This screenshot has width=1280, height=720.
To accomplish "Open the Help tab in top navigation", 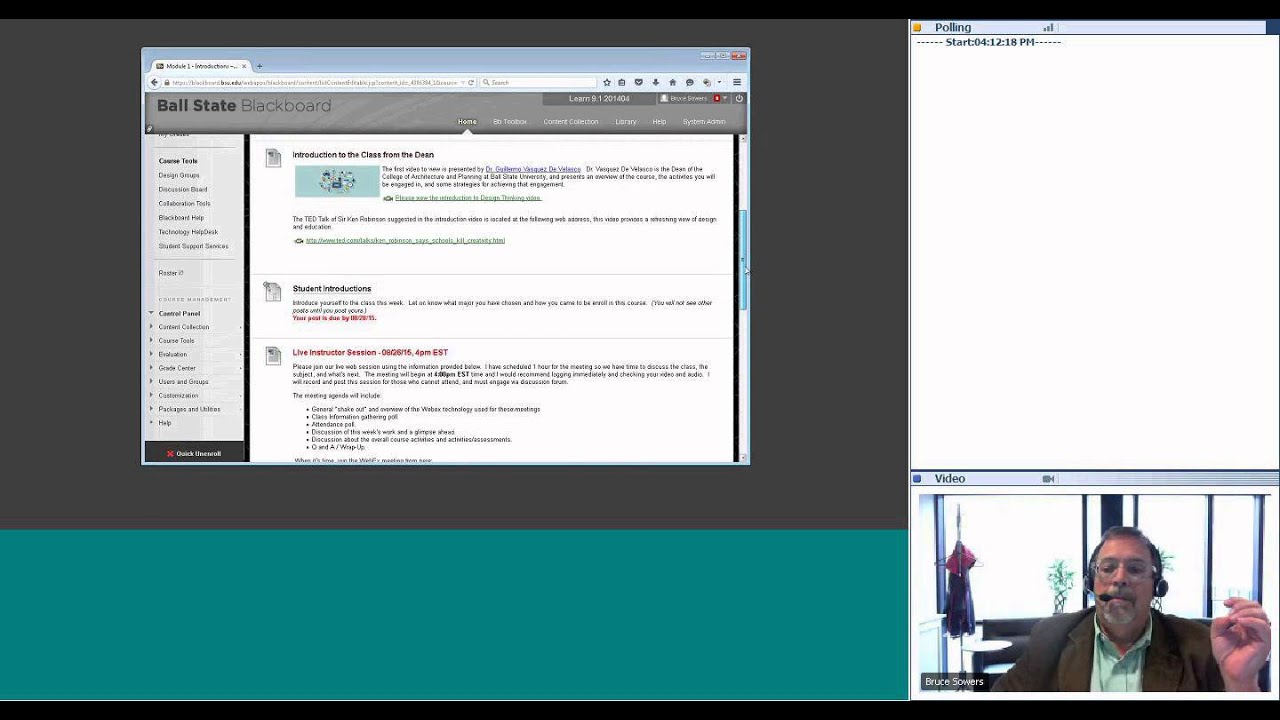I will 659,121.
